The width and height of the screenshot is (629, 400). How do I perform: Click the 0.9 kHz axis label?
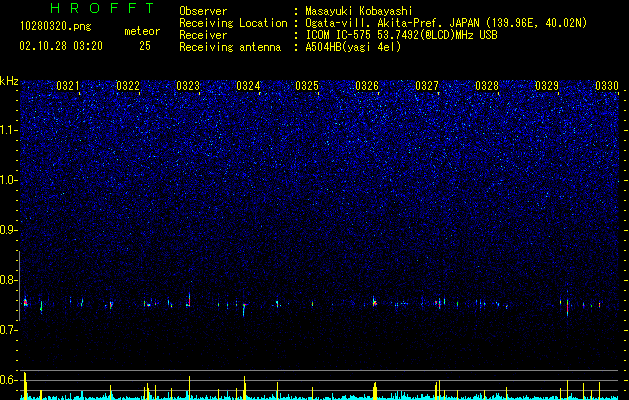pos(9,230)
